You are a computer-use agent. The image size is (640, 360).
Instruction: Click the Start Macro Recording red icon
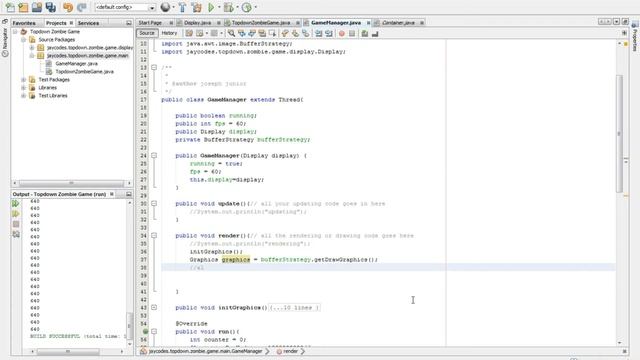pyautogui.click(x=342, y=33)
